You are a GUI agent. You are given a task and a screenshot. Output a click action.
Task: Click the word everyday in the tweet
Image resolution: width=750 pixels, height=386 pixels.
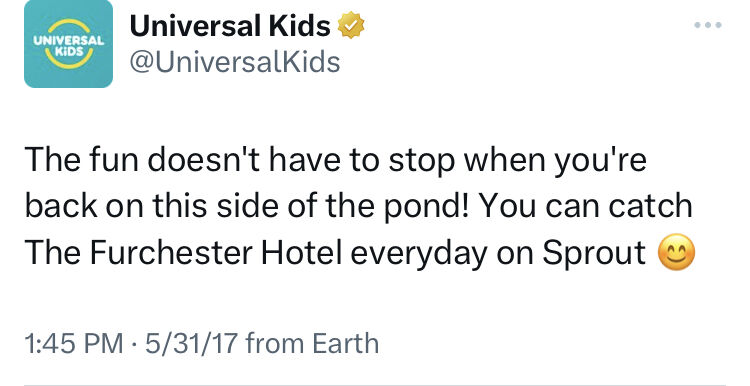(419, 254)
